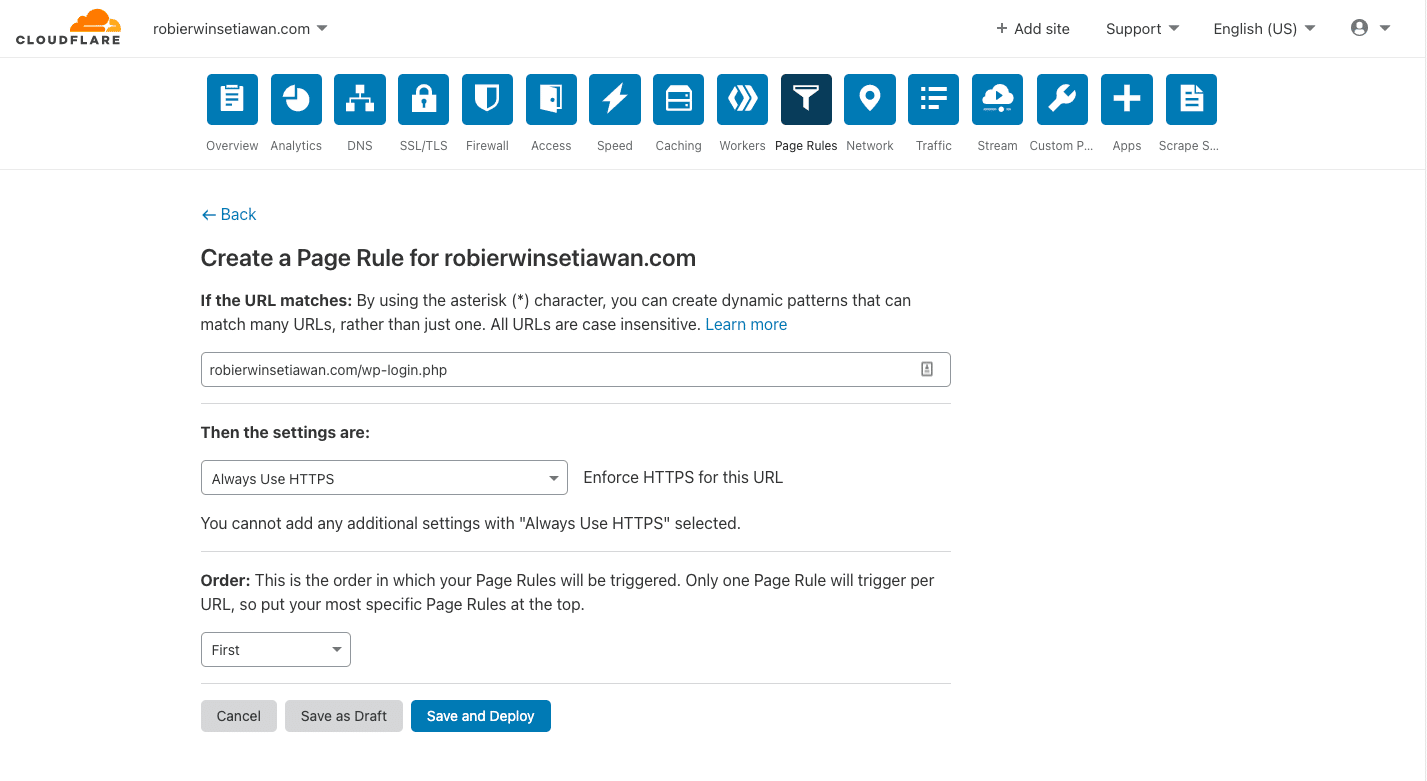Go back using the Back link
Image resolution: width=1427 pixels, height=781 pixels.
(x=229, y=214)
